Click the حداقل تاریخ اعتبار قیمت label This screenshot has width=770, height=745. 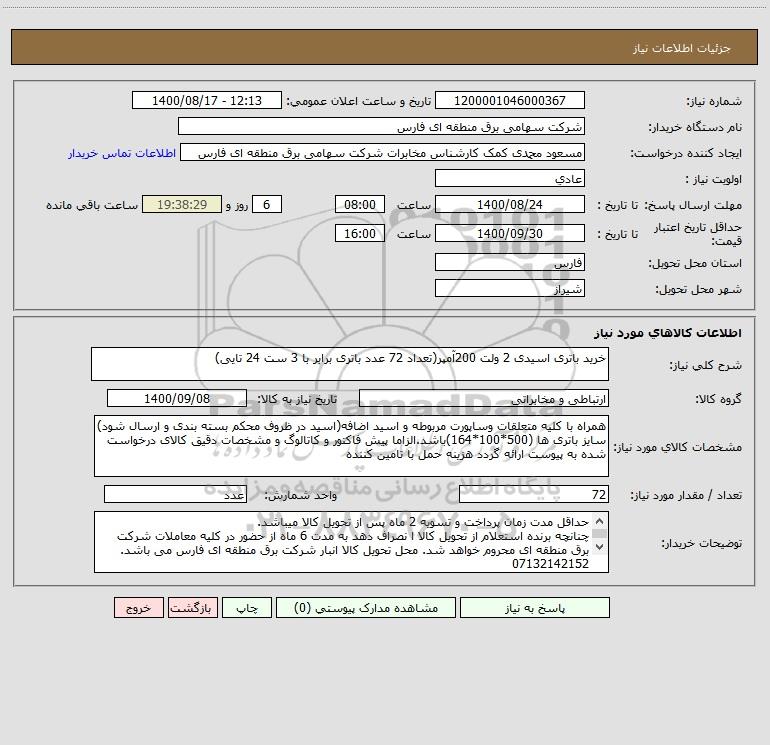point(698,234)
